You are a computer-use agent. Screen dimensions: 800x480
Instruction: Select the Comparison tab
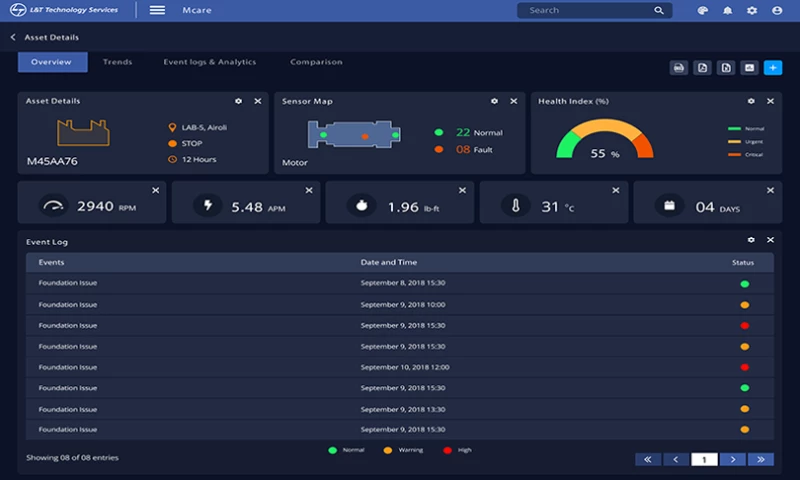pyautogui.click(x=316, y=62)
